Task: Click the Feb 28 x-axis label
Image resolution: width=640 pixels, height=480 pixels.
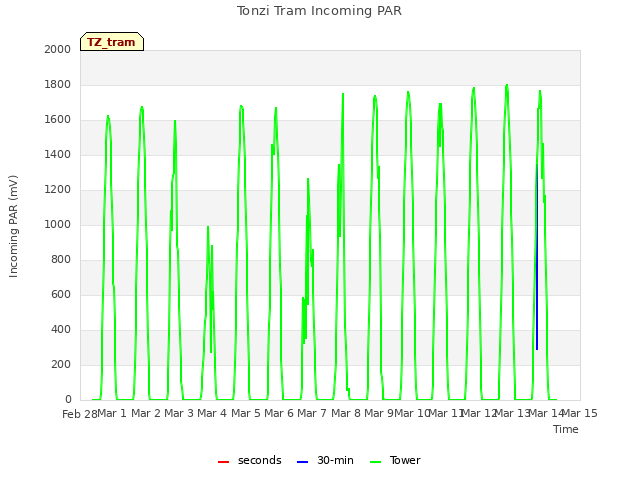Action: [x=80, y=414]
